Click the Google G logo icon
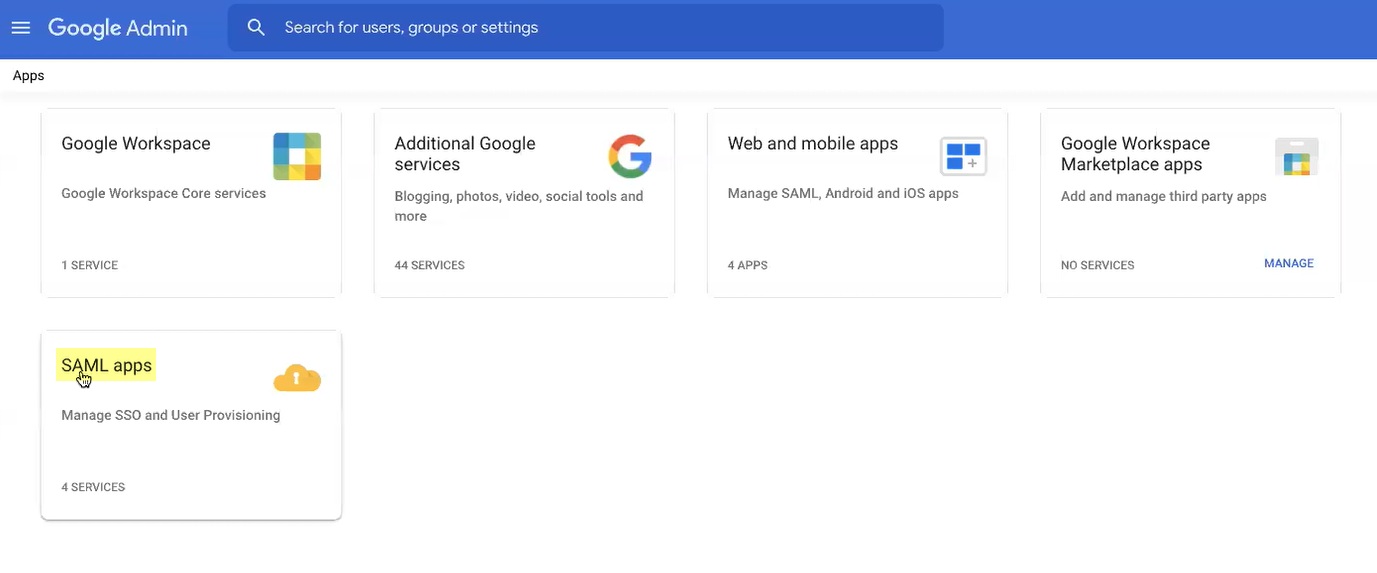This screenshot has height=573, width=1377. point(630,156)
